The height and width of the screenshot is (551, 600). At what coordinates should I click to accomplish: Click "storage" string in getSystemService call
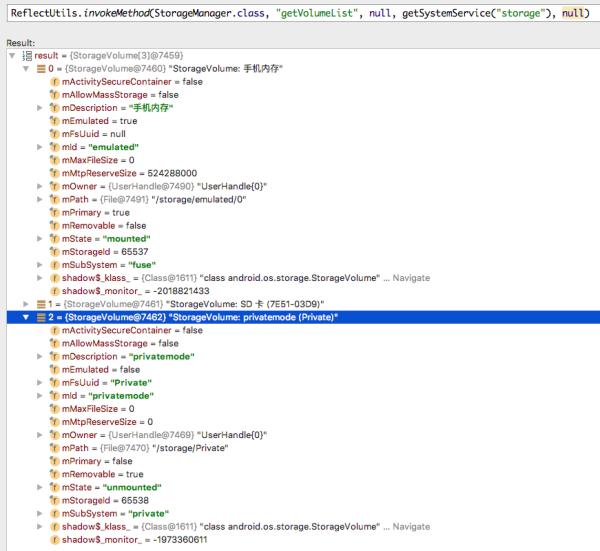[x=520, y=13]
